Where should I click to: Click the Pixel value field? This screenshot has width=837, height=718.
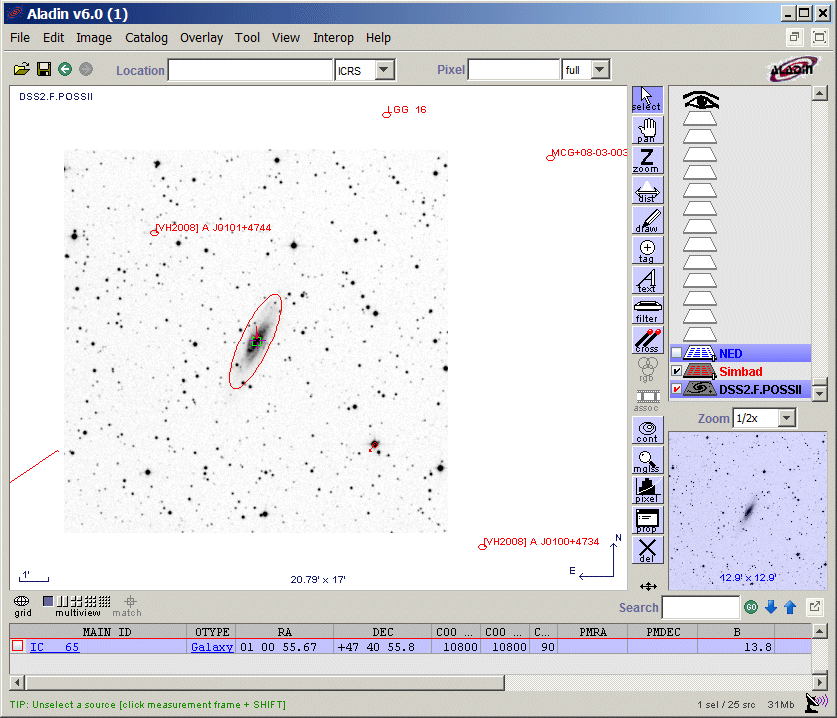(x=514, y=70)
